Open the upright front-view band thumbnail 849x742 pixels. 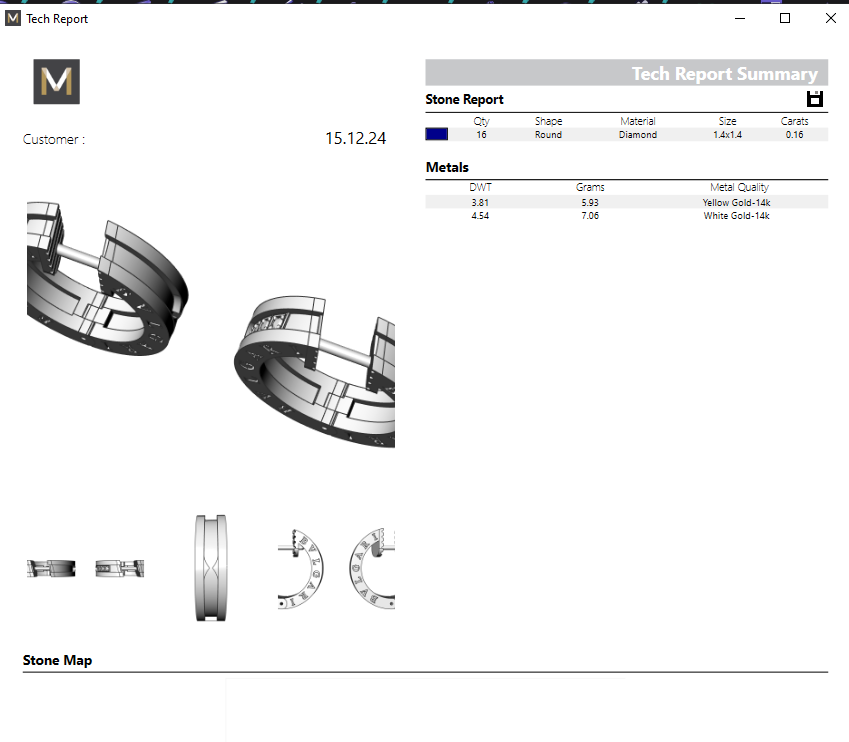click(x=212, y=567)
